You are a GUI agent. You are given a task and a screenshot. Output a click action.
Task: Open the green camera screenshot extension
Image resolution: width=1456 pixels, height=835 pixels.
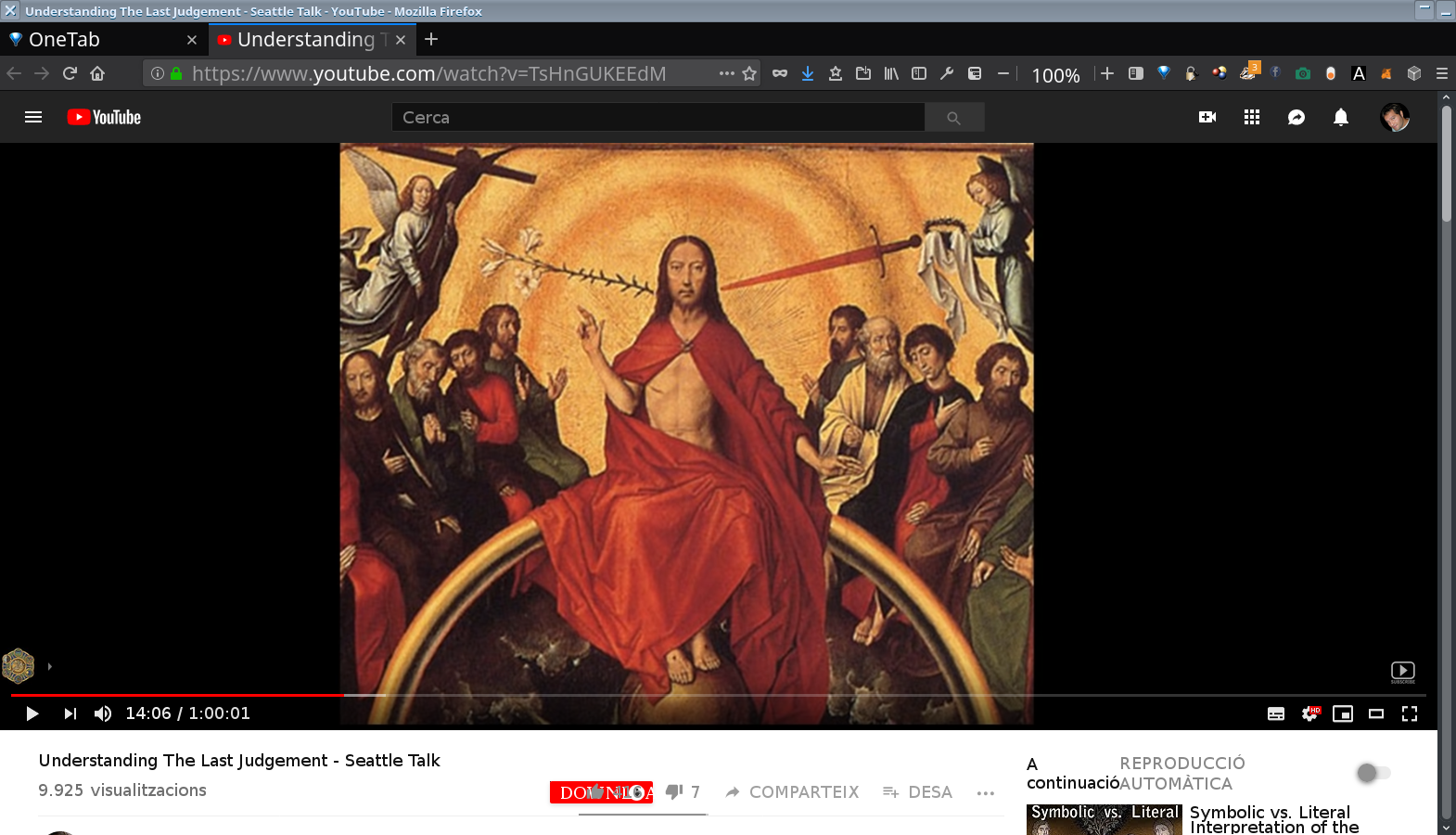(x=1303, y=73)
